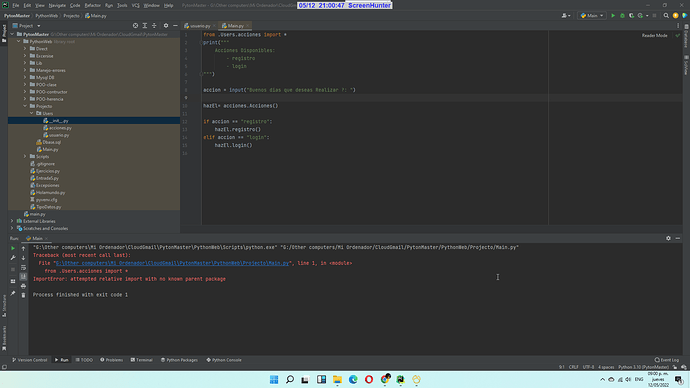
Task: Expand the External Libraries node
Action: click(12, 221)
